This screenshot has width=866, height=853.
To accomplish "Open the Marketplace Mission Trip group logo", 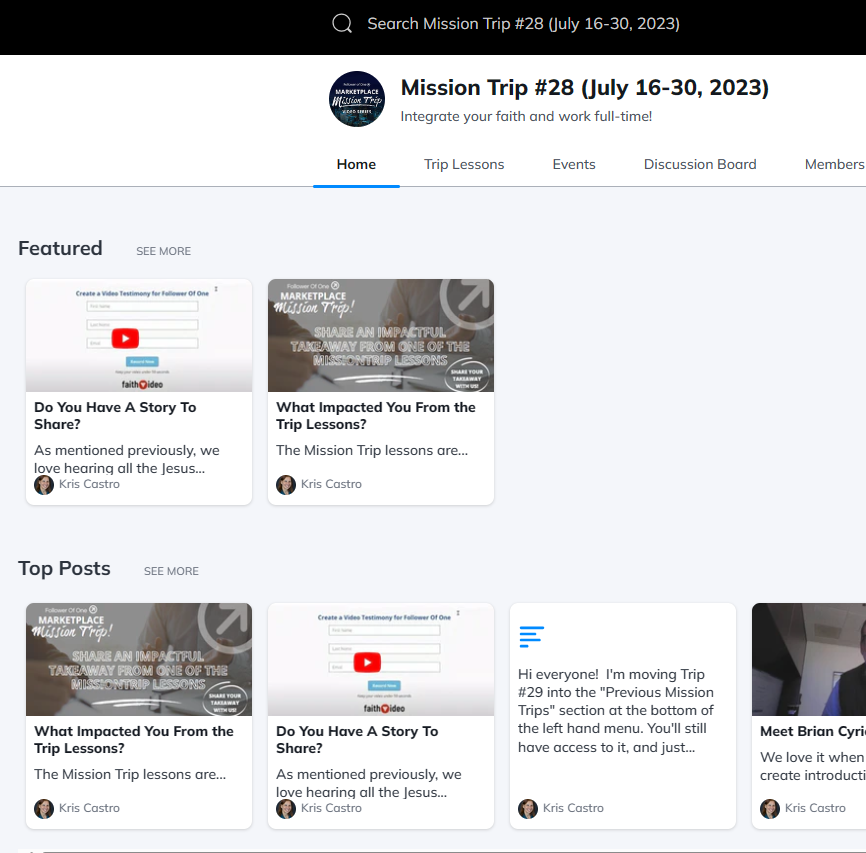I will click(x=357, y=99).
